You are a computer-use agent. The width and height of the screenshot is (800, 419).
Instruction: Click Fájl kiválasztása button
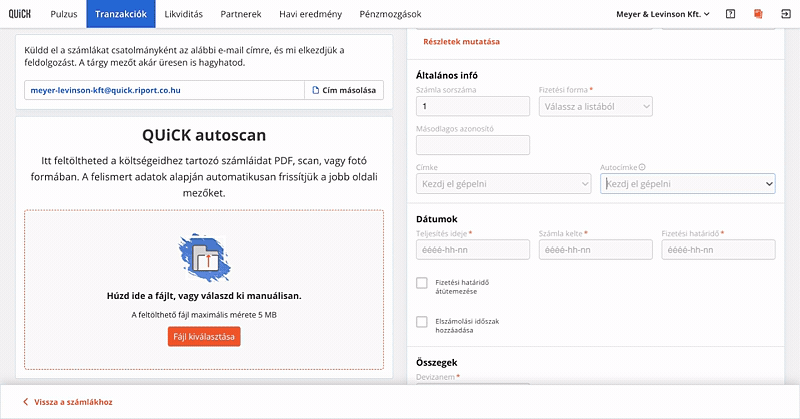point(204,337)
